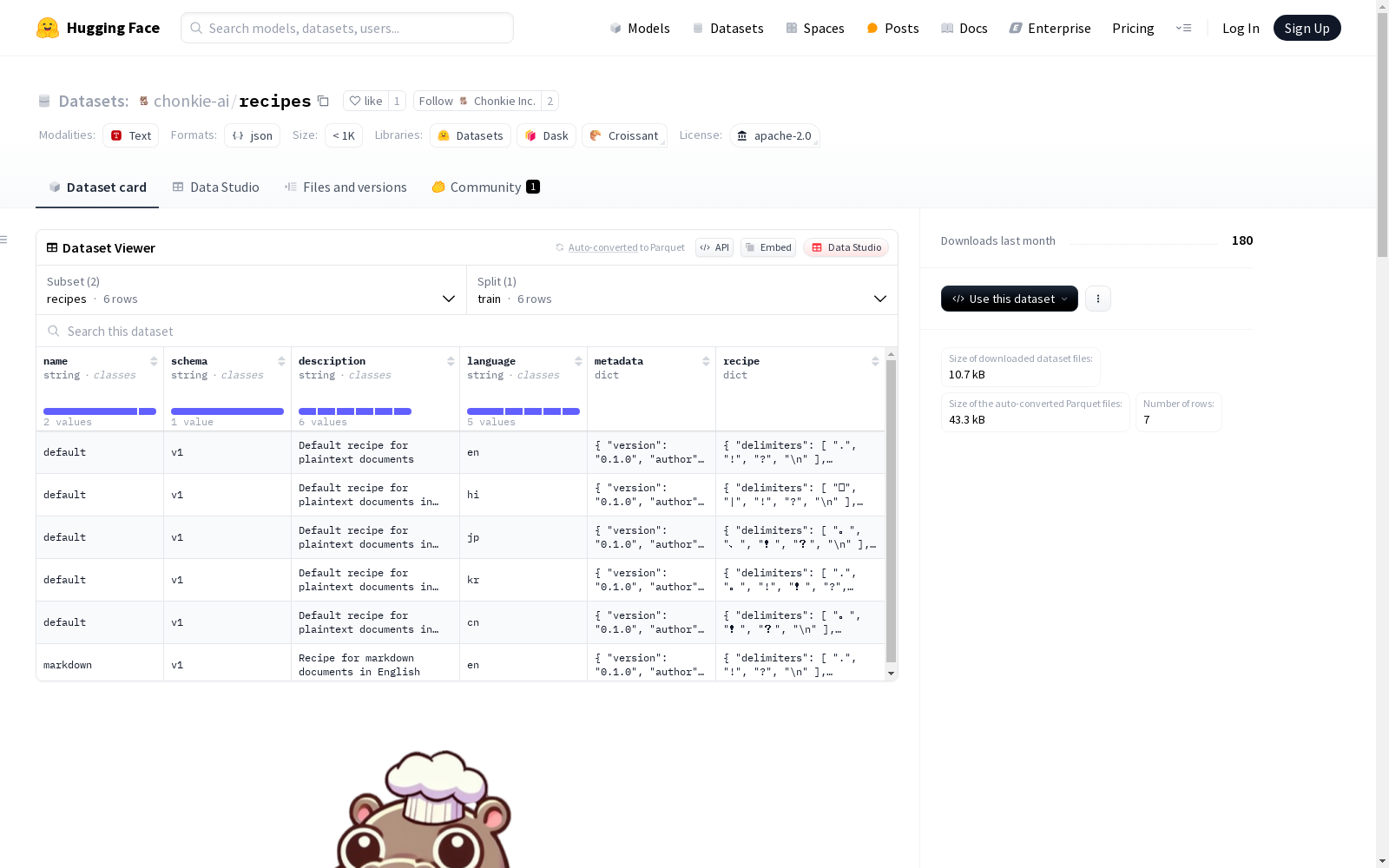This screenshot has width=1389, height=868.
Task: Click the Datasets breadcrumb icon
Action: point(44,101)
